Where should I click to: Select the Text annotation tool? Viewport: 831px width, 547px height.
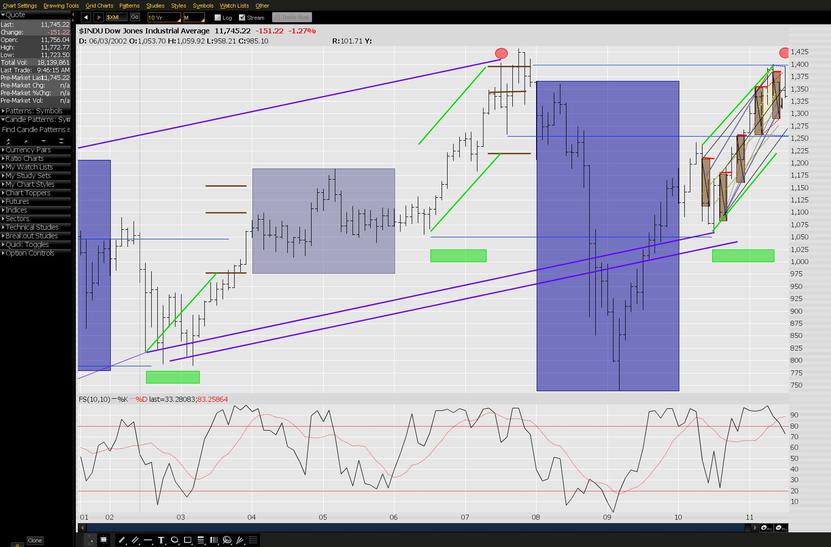pos(161,540)
